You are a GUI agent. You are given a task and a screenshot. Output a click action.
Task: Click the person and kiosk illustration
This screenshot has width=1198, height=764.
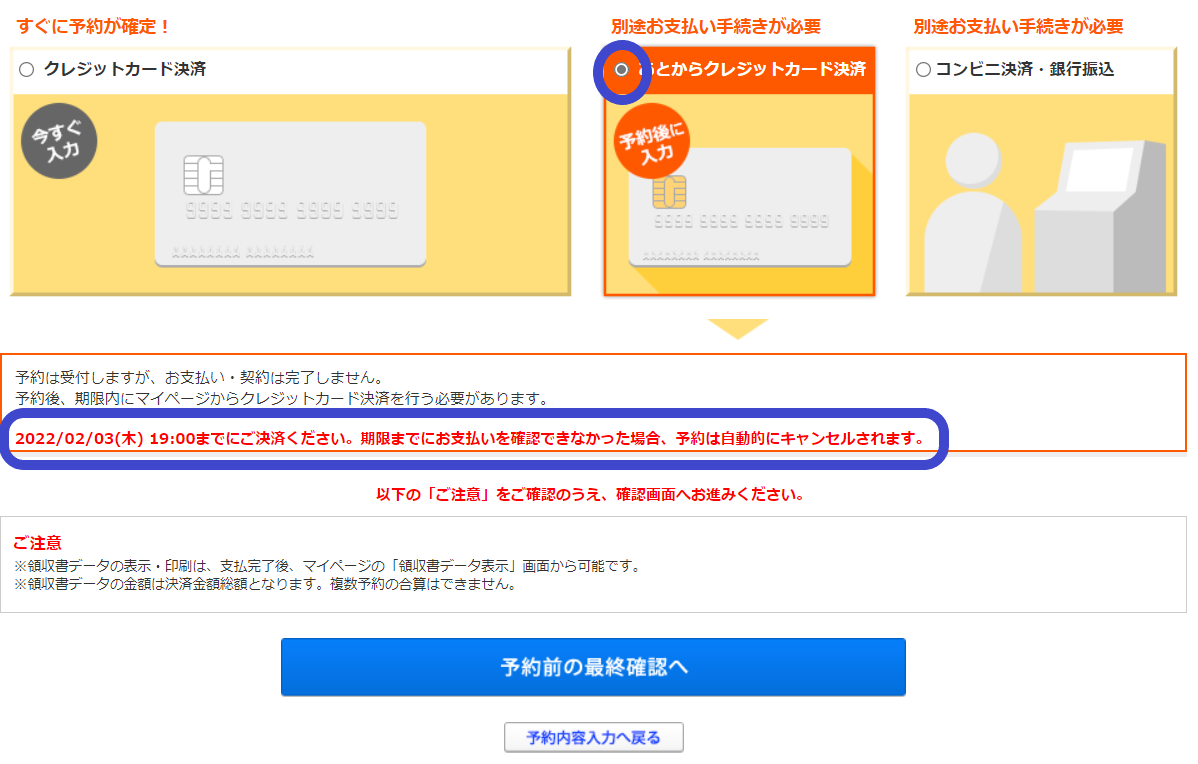tap(1045, 213)
